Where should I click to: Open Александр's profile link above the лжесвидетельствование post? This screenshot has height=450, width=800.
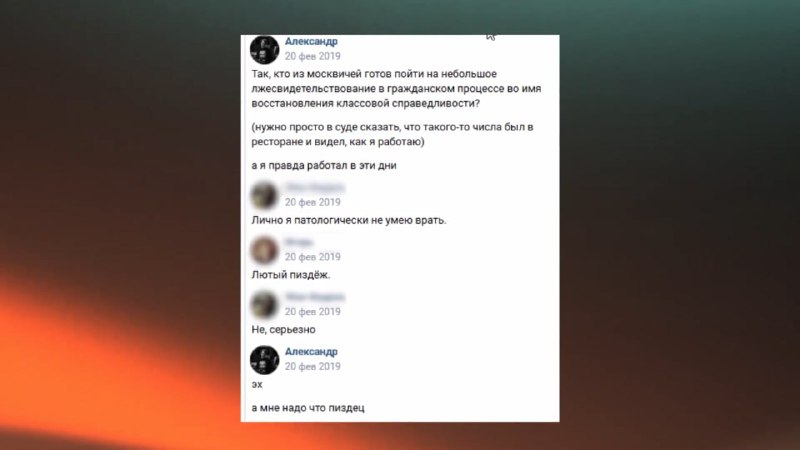click(311, 41)
